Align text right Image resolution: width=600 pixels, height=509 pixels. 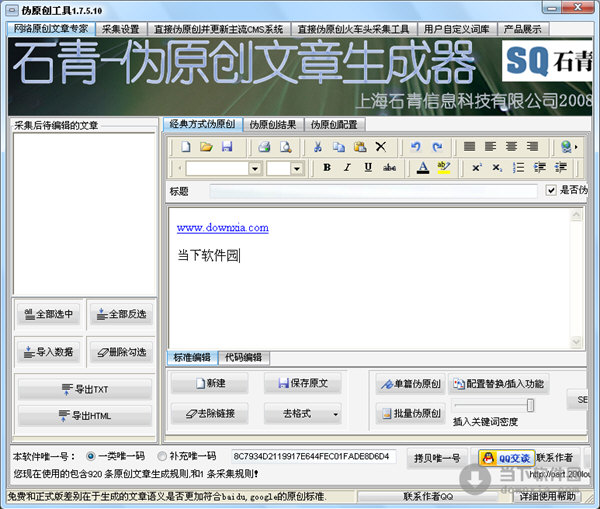532,147
